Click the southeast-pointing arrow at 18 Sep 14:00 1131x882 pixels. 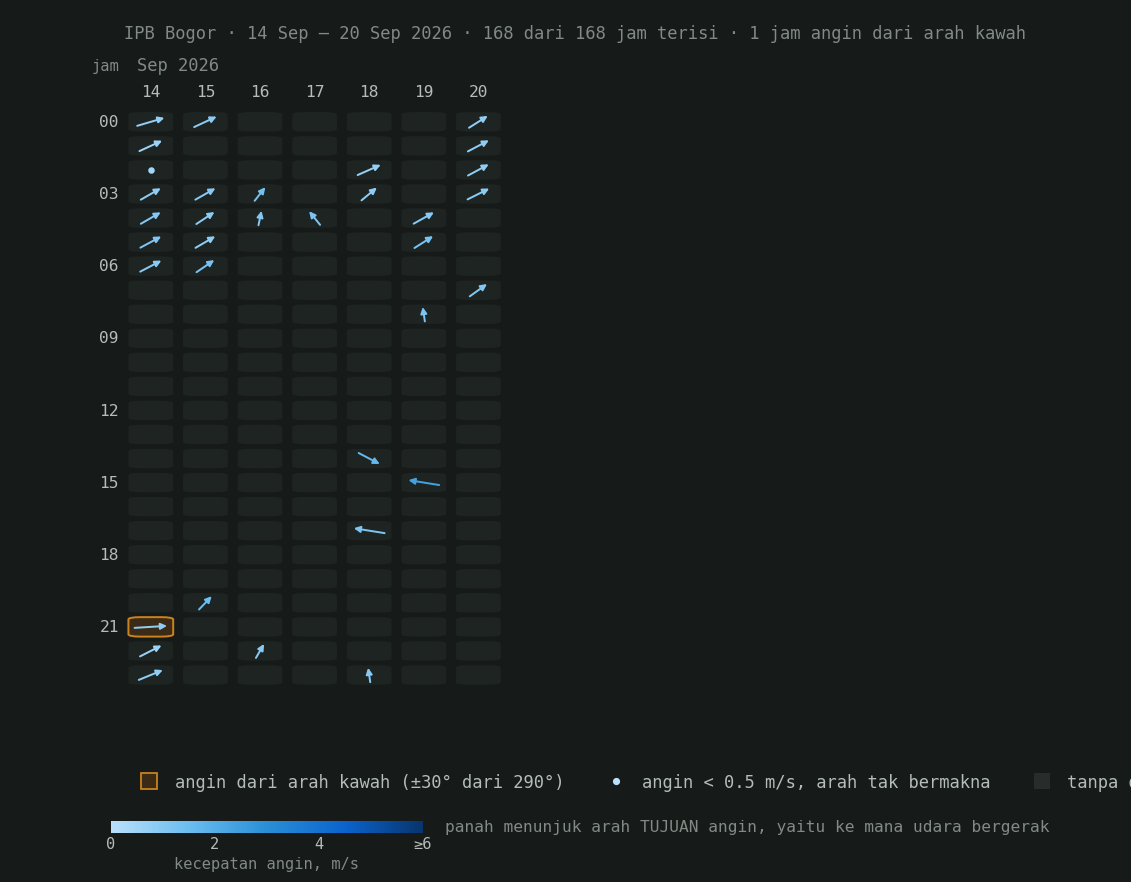coord(369,459)
